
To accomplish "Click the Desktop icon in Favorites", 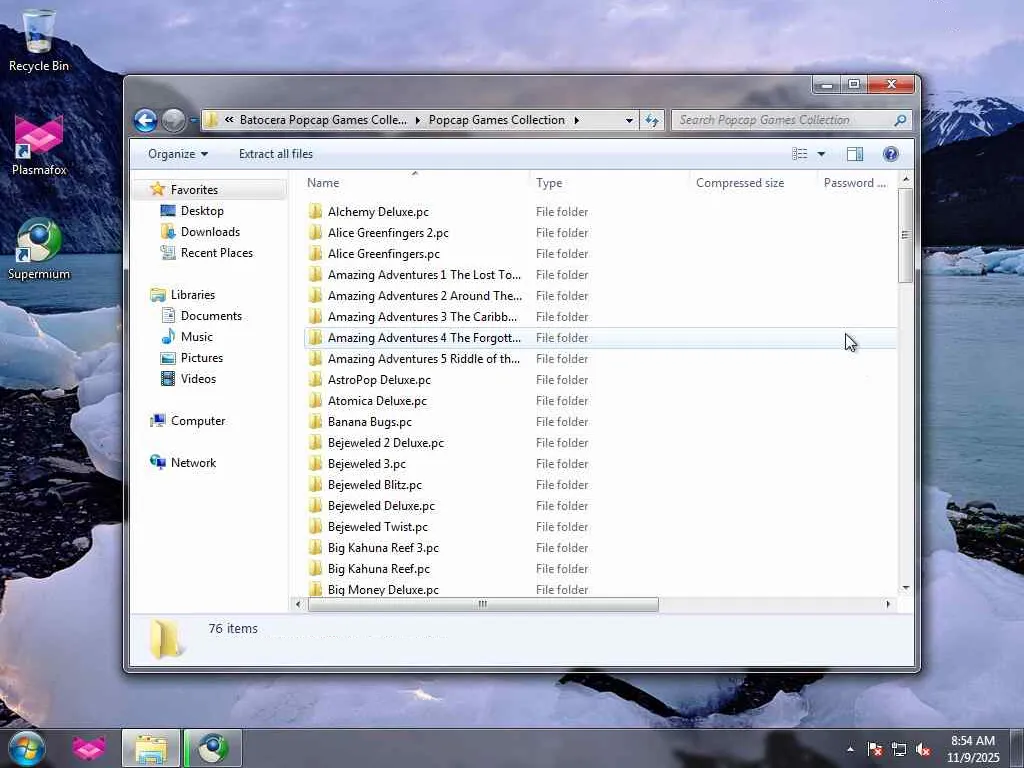I will click(x=168, y=210).
